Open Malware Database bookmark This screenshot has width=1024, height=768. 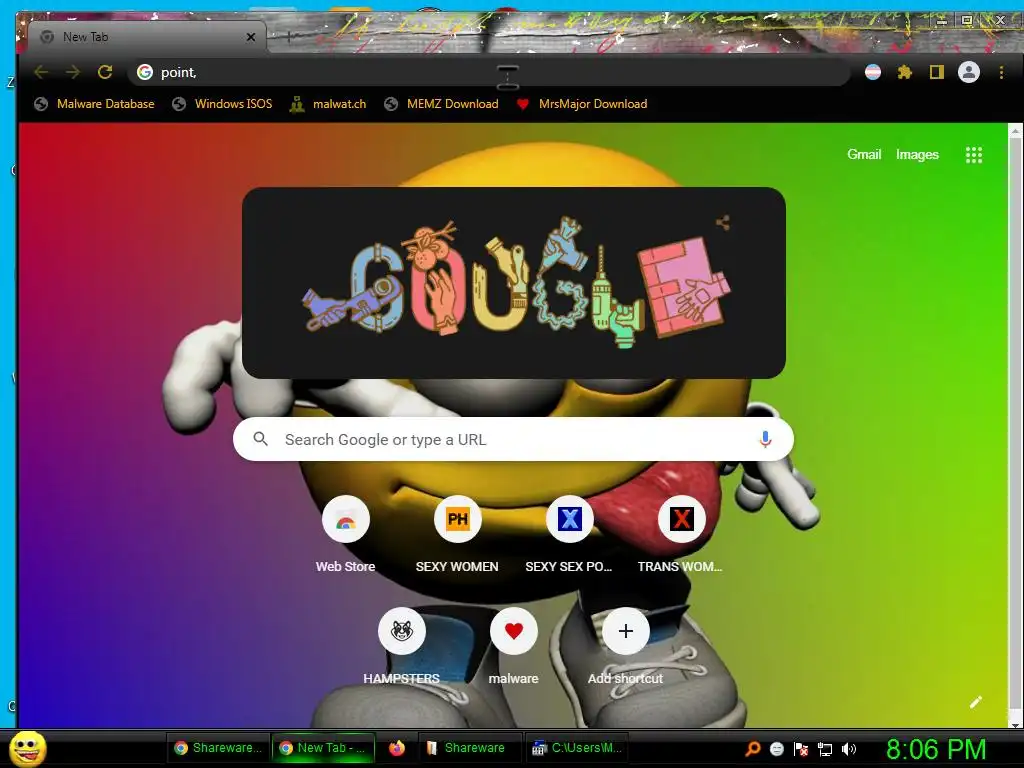pyautogui.click(x=95, y=104)
